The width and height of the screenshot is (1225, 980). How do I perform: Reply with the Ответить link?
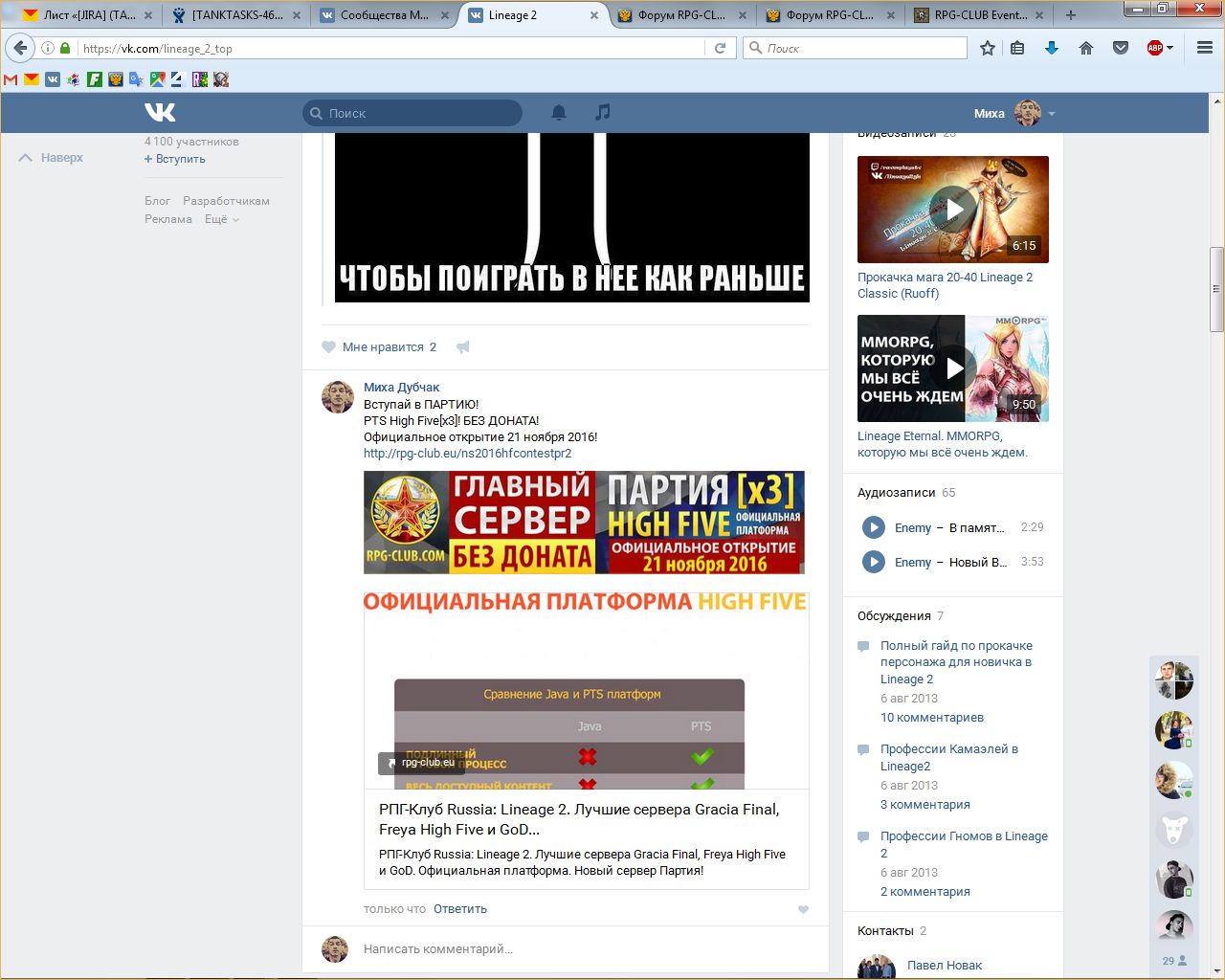460,909
